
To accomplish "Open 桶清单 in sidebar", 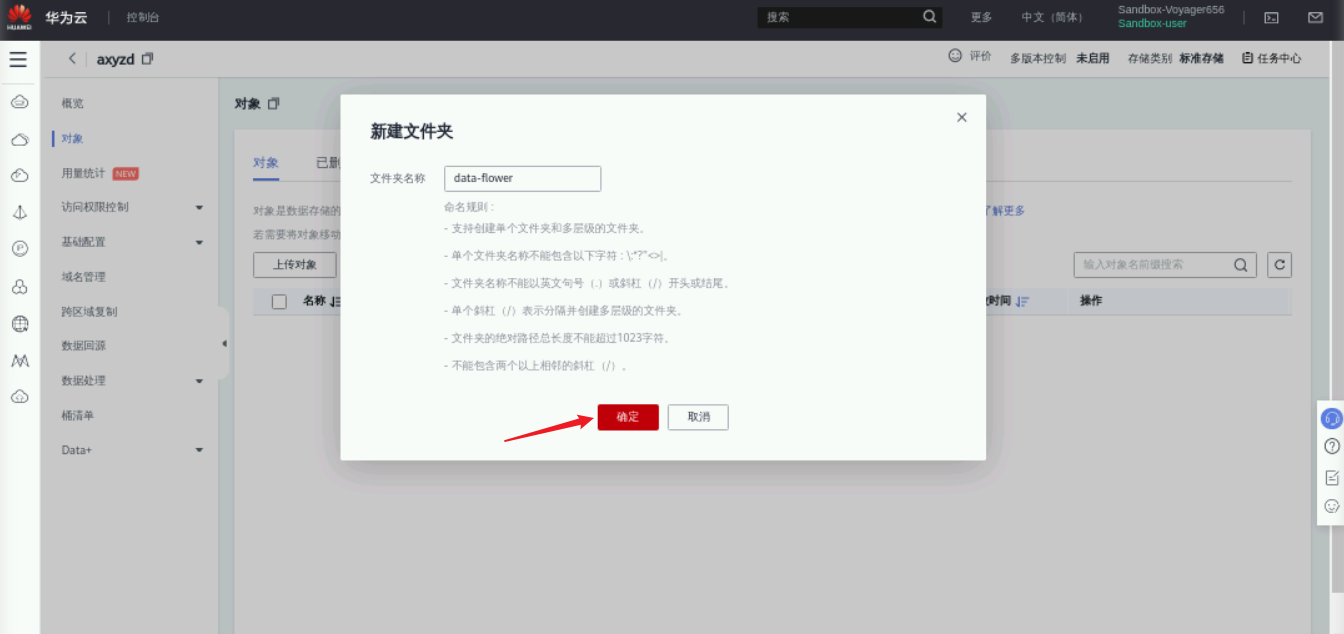I will [x=78, y=415].
